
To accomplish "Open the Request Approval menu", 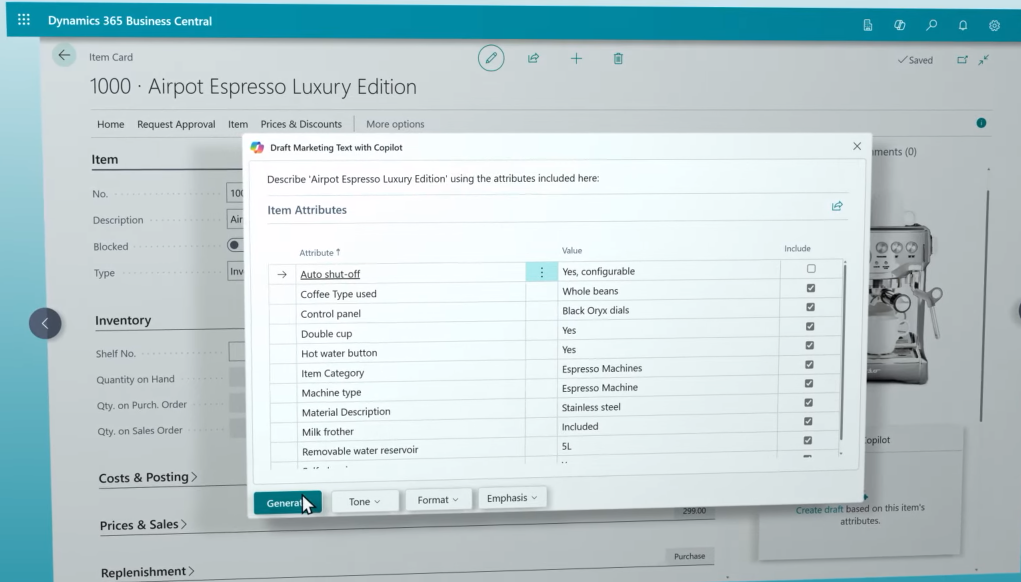I will [176, 124].
